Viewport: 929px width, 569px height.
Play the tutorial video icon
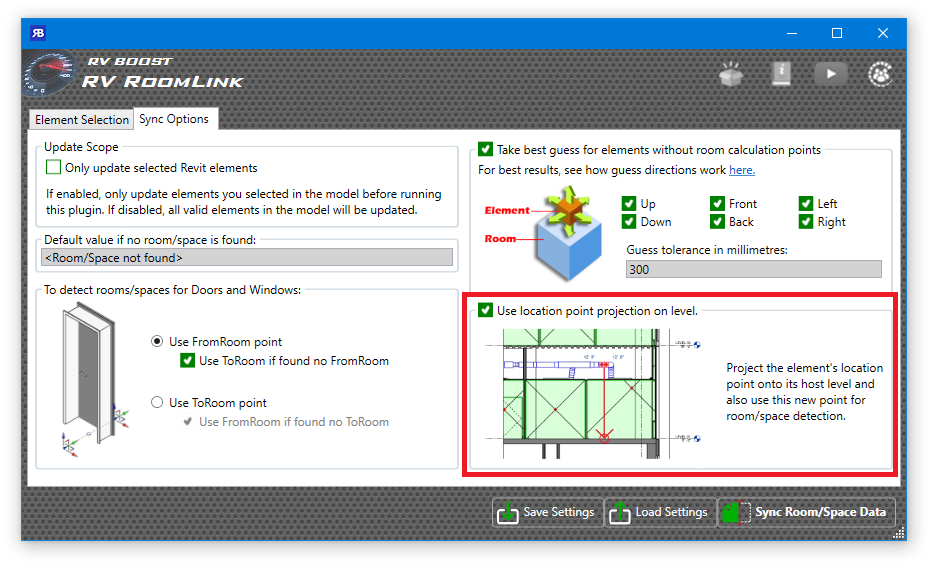tap(830, 74)
